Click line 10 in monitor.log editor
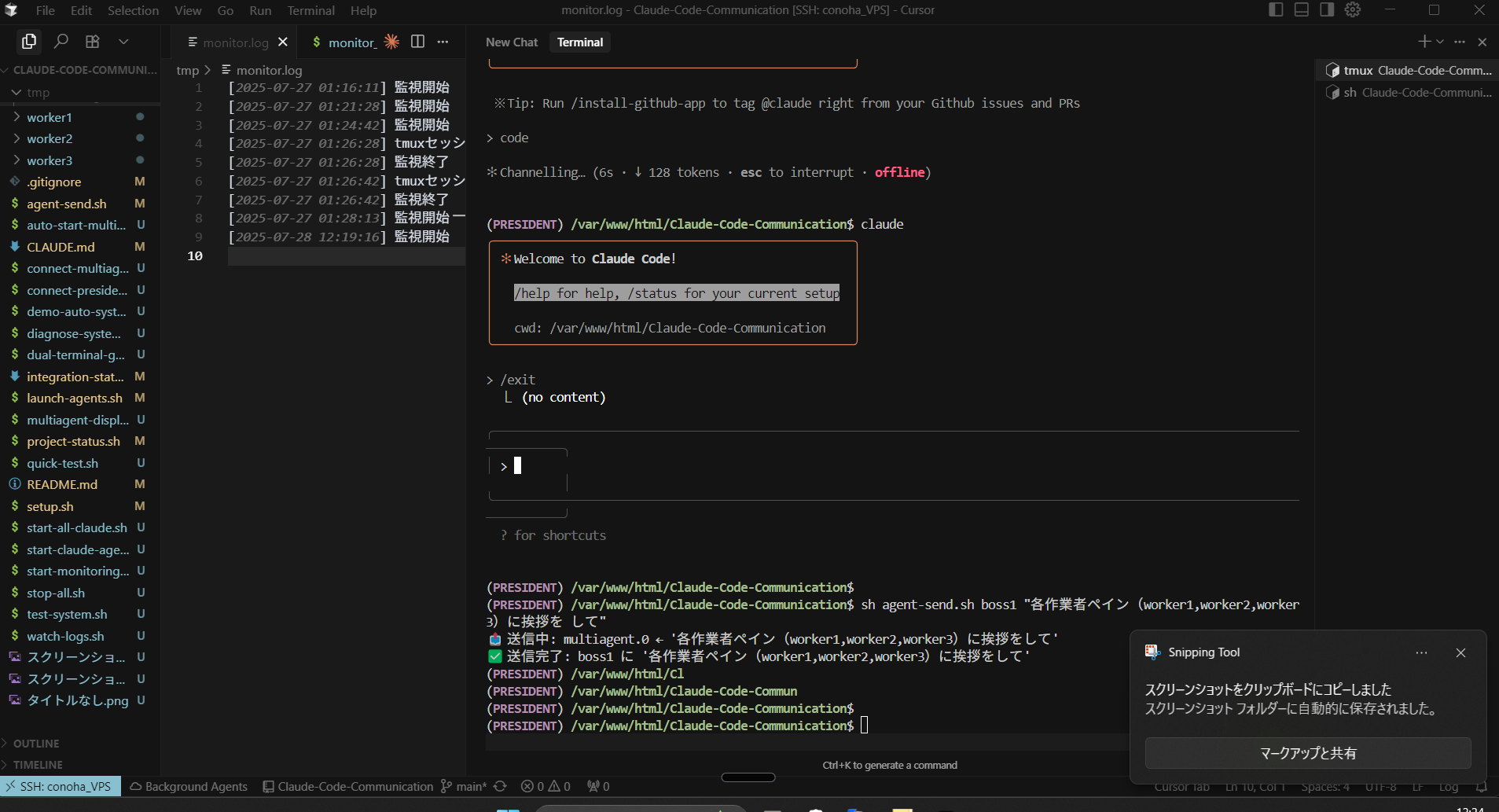Viewport: 1499px width, 812px height. pos(346,256)
